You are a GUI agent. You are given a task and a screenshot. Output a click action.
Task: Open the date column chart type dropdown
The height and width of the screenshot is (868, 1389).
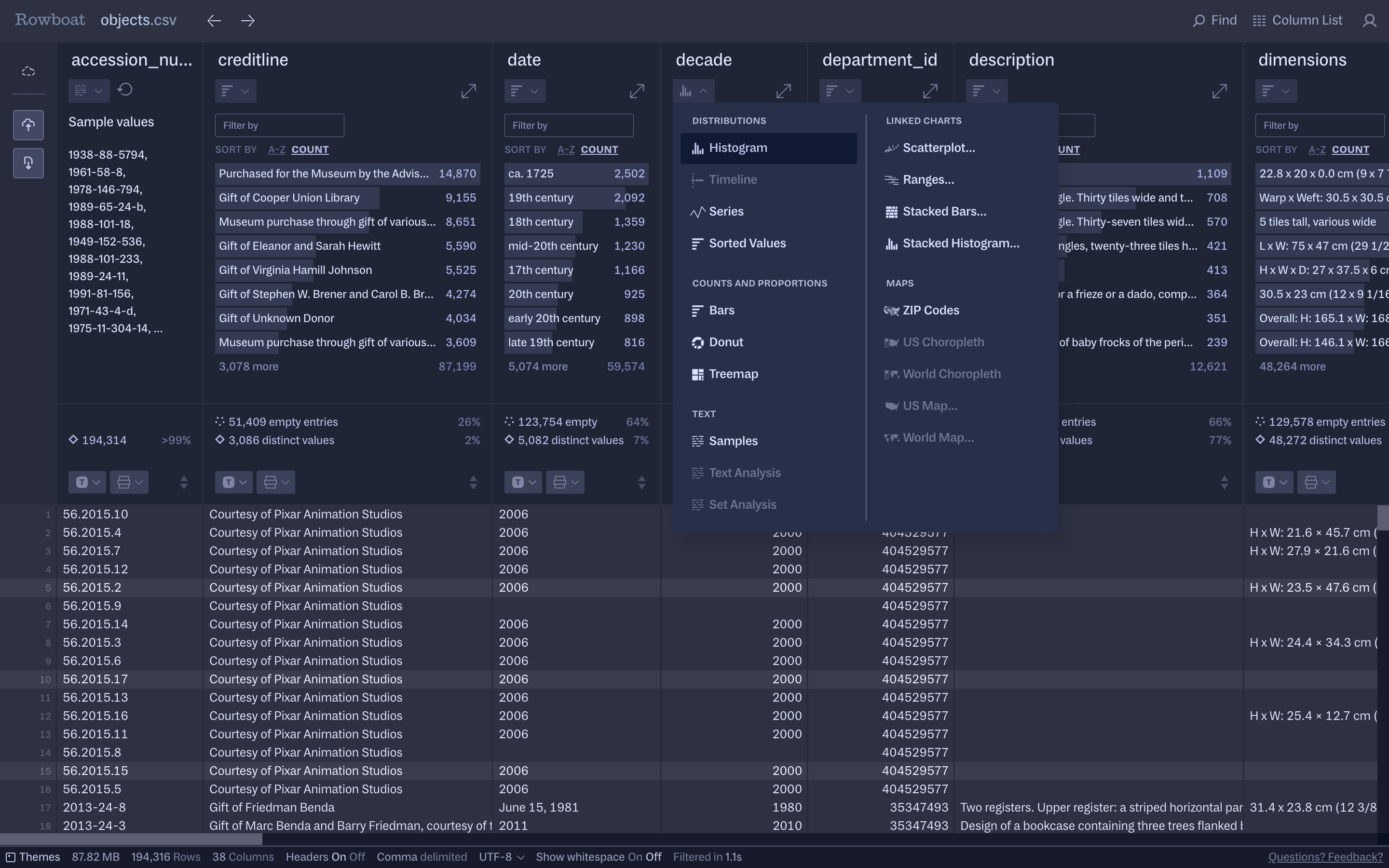coord(524,91)
